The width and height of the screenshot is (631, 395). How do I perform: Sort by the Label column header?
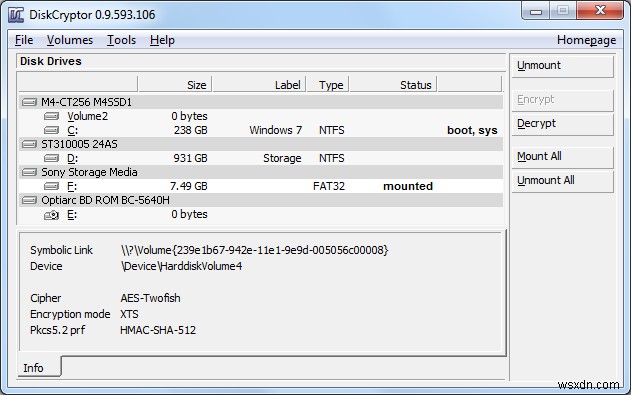click(259, 84)
